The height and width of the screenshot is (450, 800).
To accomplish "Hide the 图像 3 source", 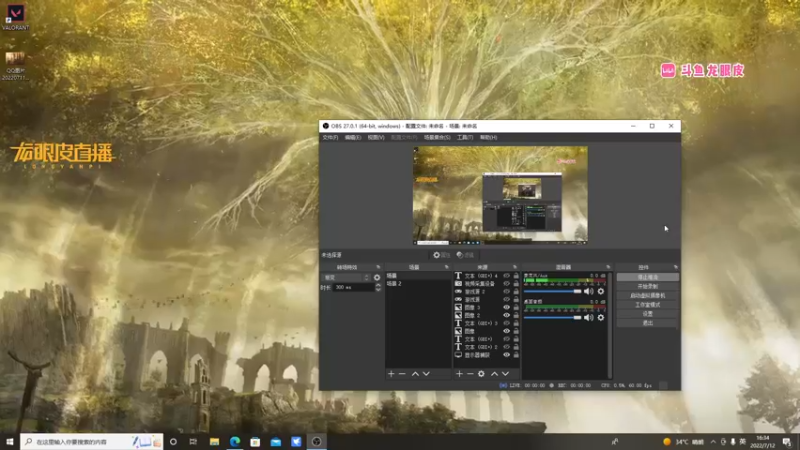I will pos(507,308).
